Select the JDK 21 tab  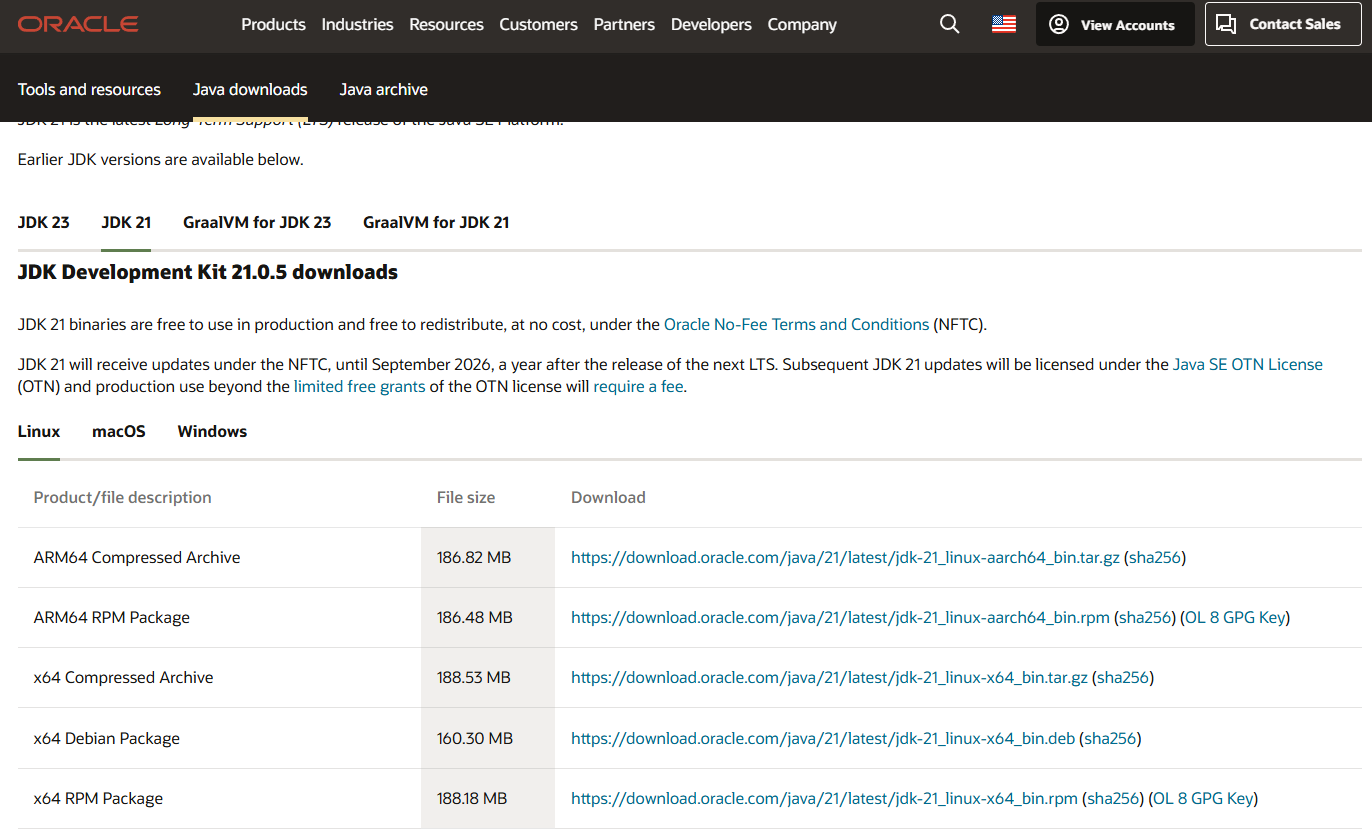pos(126,222)
